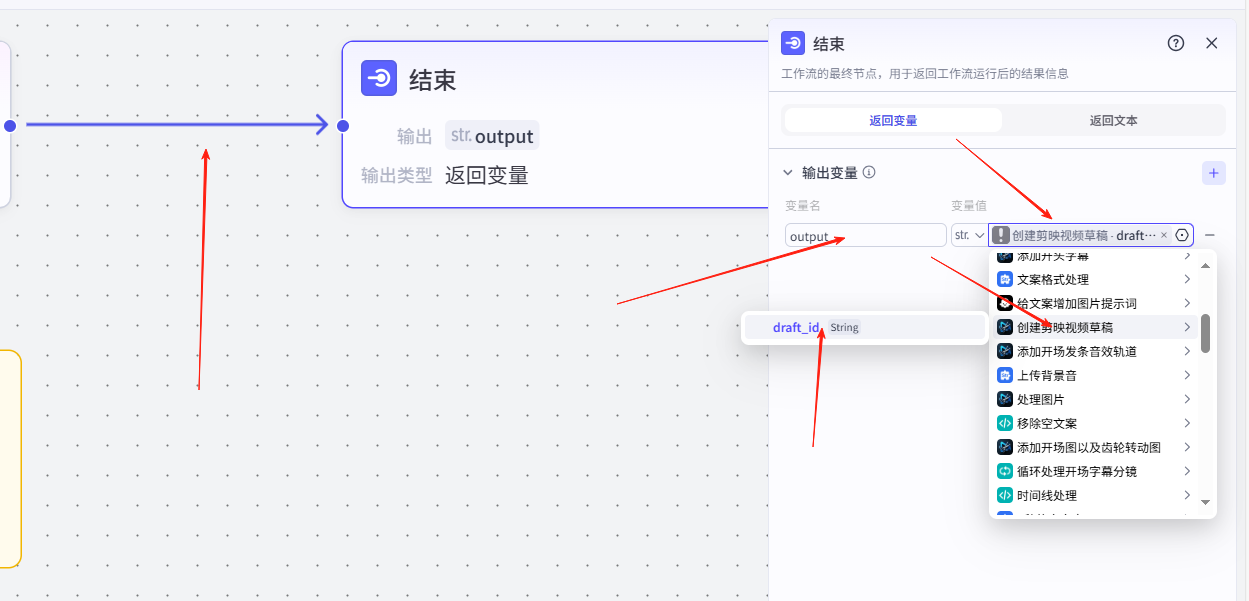Click the 移除空文案 code node icon
The height and width of the screenshot is (601, 1249).
[x=1005, y=423]
